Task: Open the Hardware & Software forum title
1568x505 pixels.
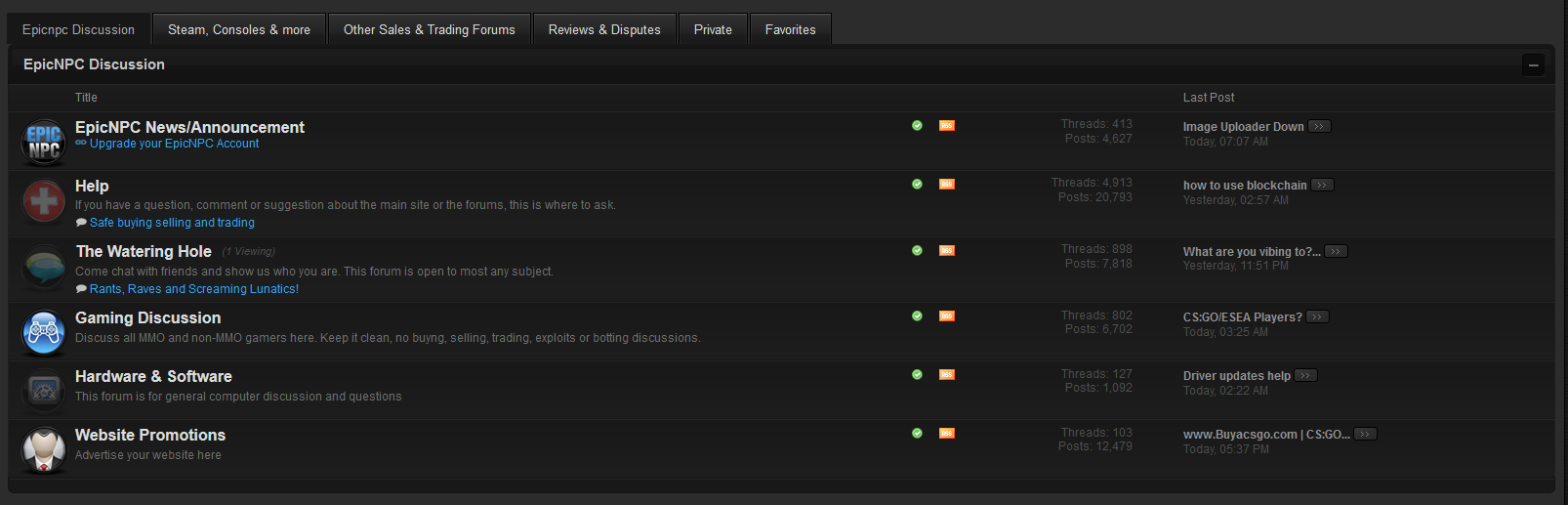Action: click(153, 376)
